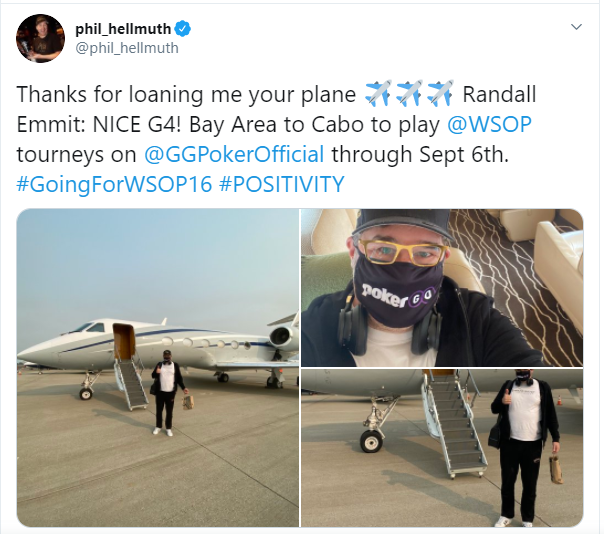This screenshot has height=534, width=604.
Task: Select the #GoingForWSOP16 hashtag
Action: pos(114,184)
